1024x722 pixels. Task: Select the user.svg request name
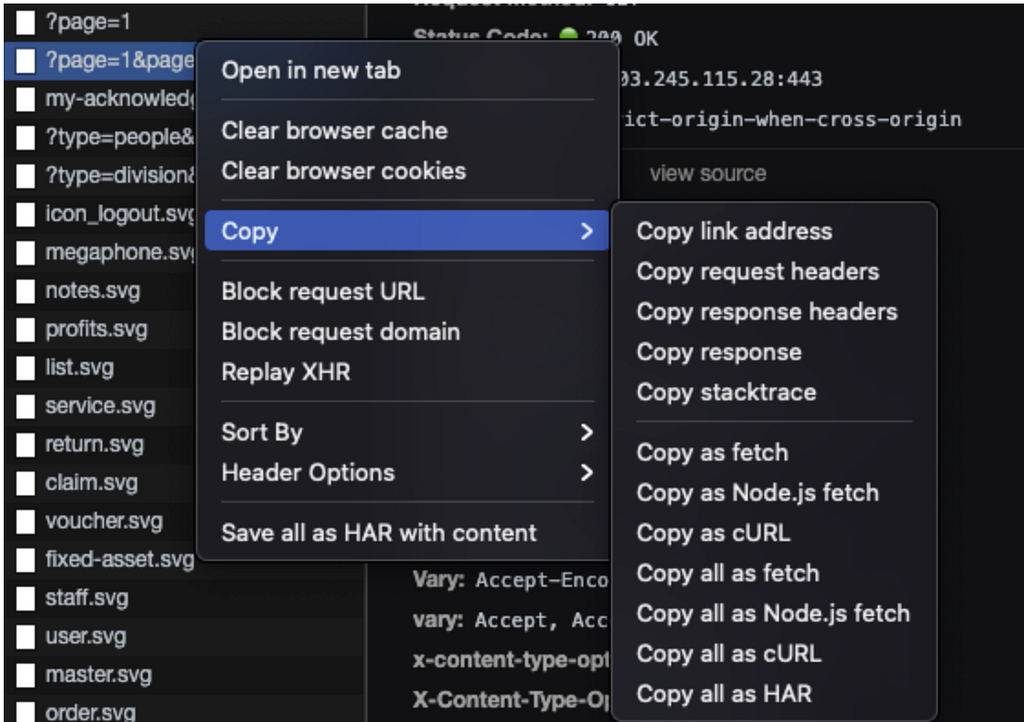tap(86, 636)
